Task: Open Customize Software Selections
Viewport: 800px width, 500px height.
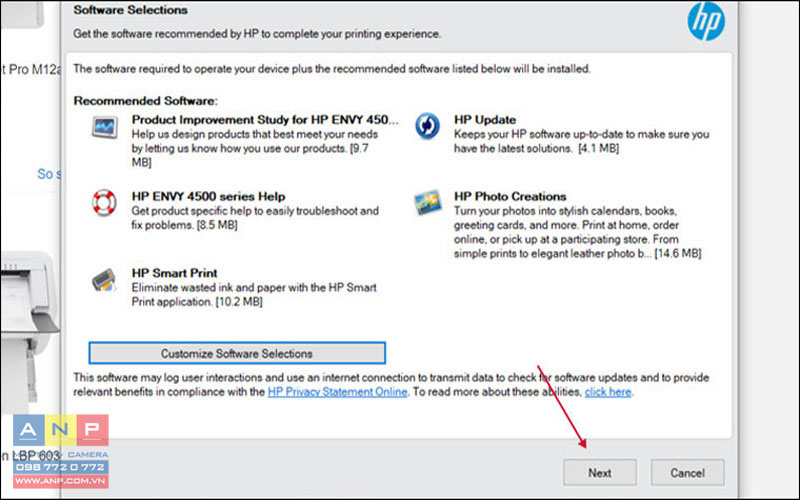Action: tap(237, 353)
